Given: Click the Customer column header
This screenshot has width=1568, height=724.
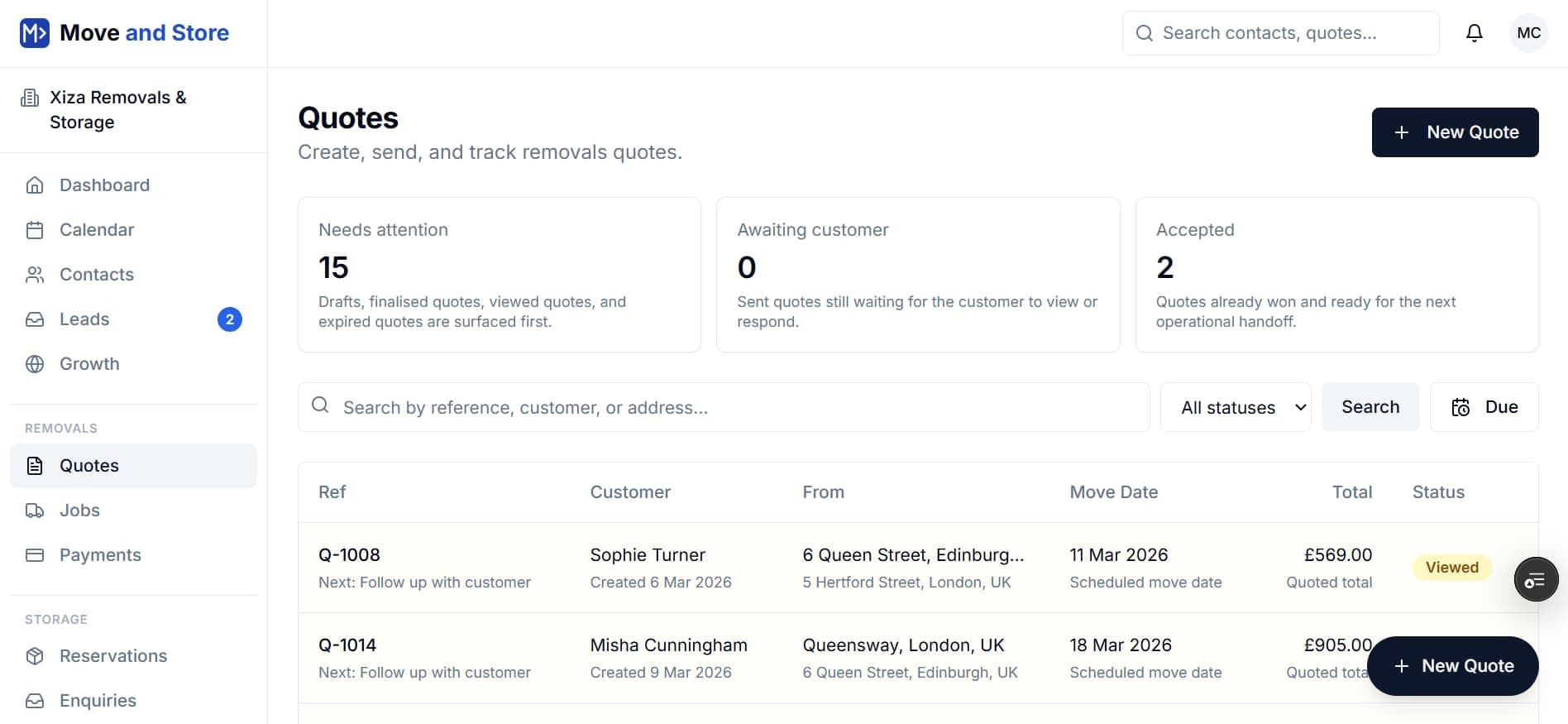Looking at the screenshot, I should click(x=630, y=492).
